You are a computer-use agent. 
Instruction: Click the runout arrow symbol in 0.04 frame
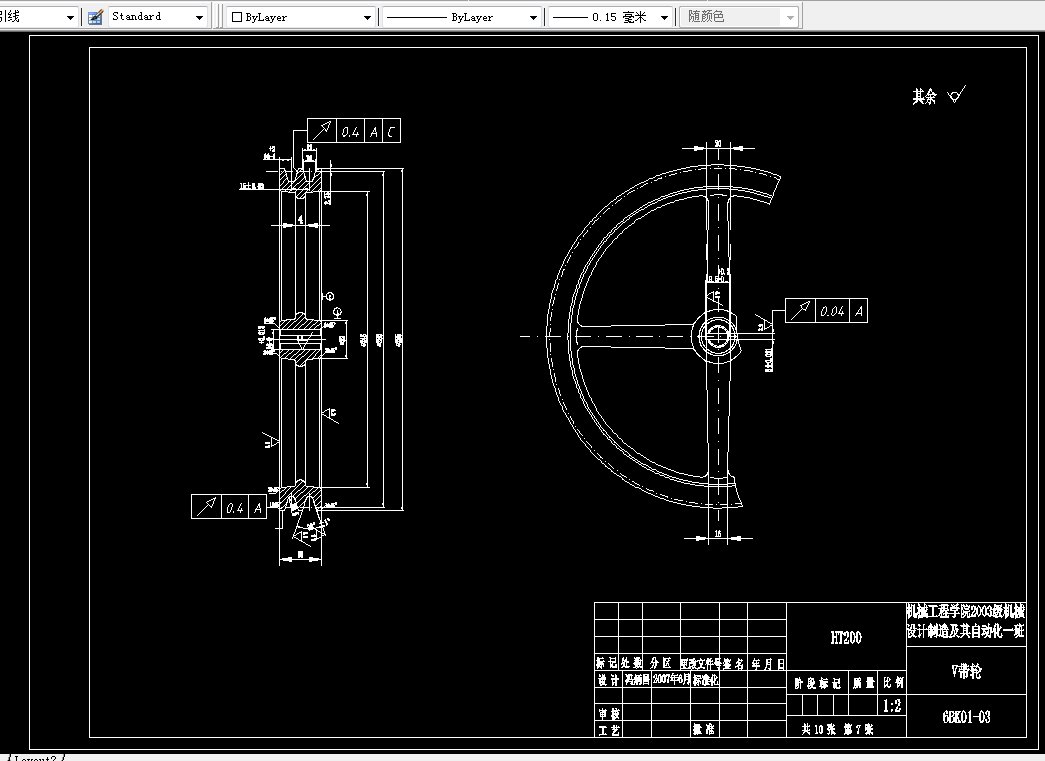point(800,311)
